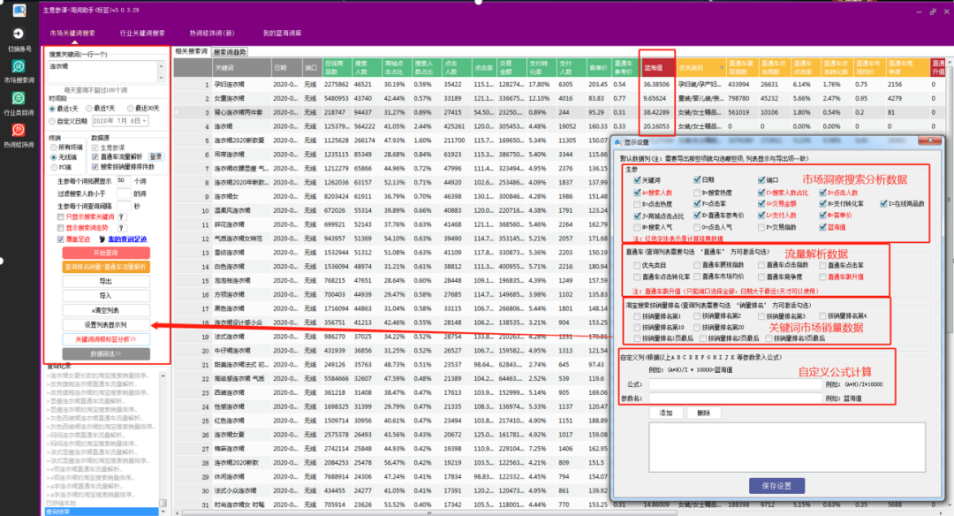Image resolution: width=954 pixels, height=516 pixels.
Task: Toggle 日期 checkbox in 显示设置 dialog
Action: pos(697,180)
